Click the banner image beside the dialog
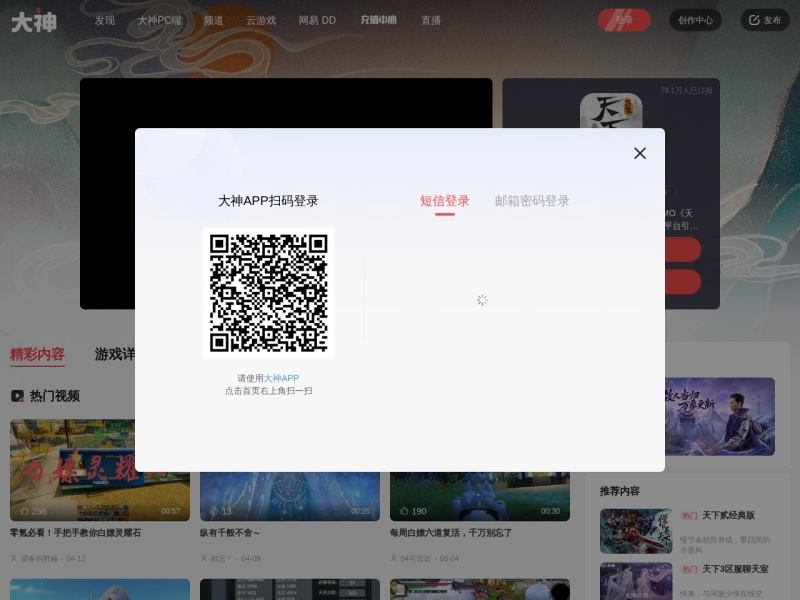The height and width of the screenshot is (600, 800). coord(720,416)
